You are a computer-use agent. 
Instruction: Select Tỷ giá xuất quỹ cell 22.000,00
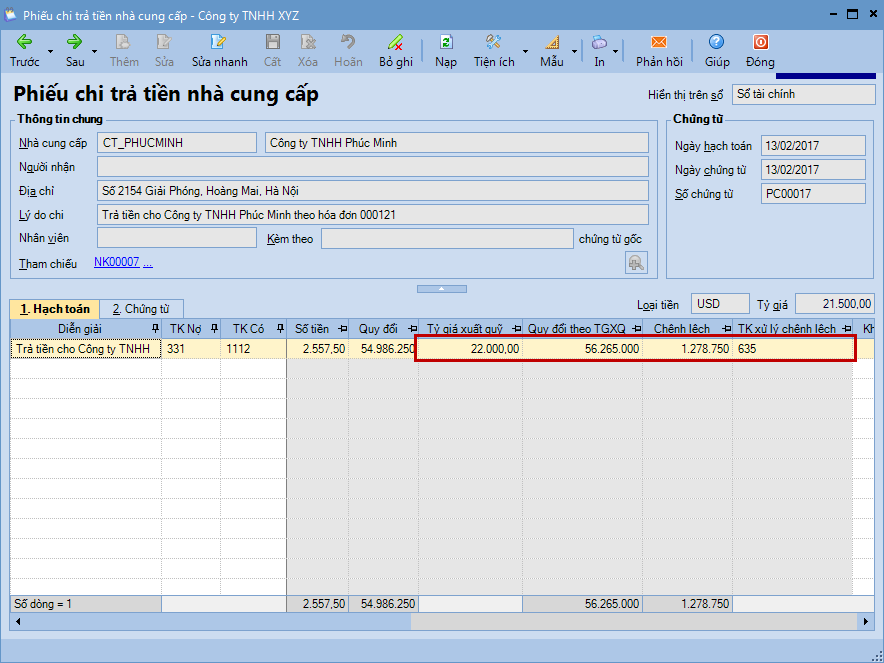470,349
